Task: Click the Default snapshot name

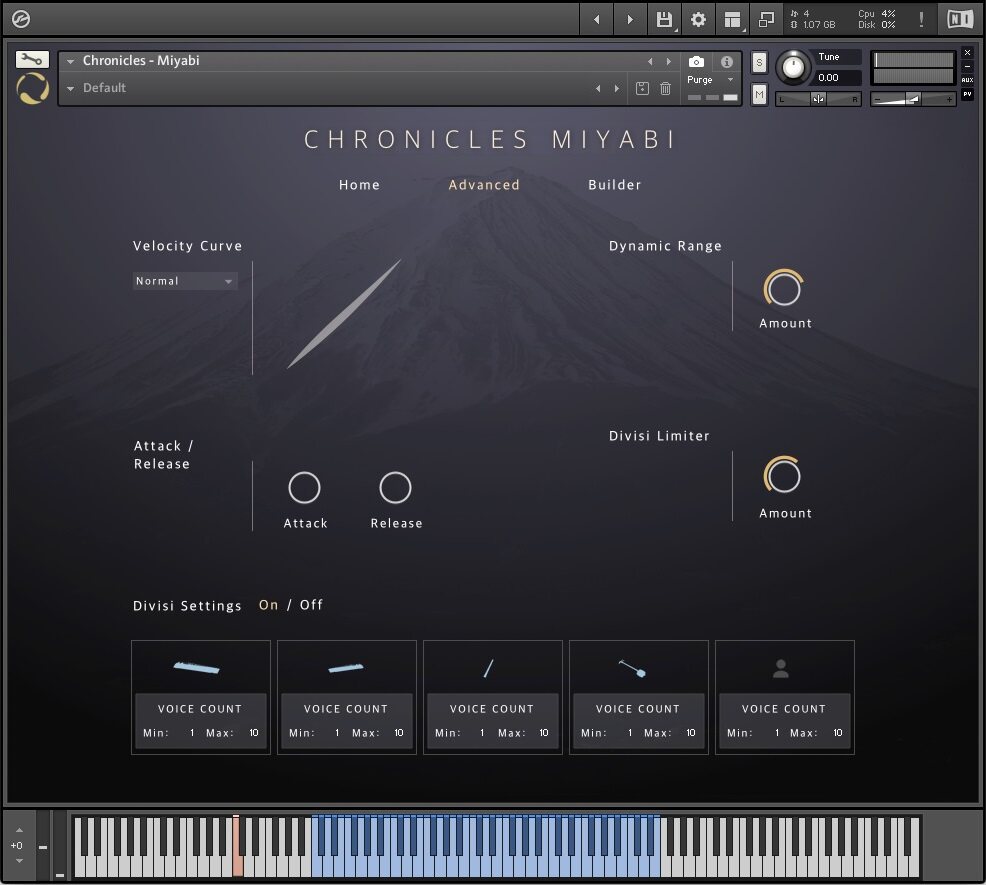Action: (104, 88)
